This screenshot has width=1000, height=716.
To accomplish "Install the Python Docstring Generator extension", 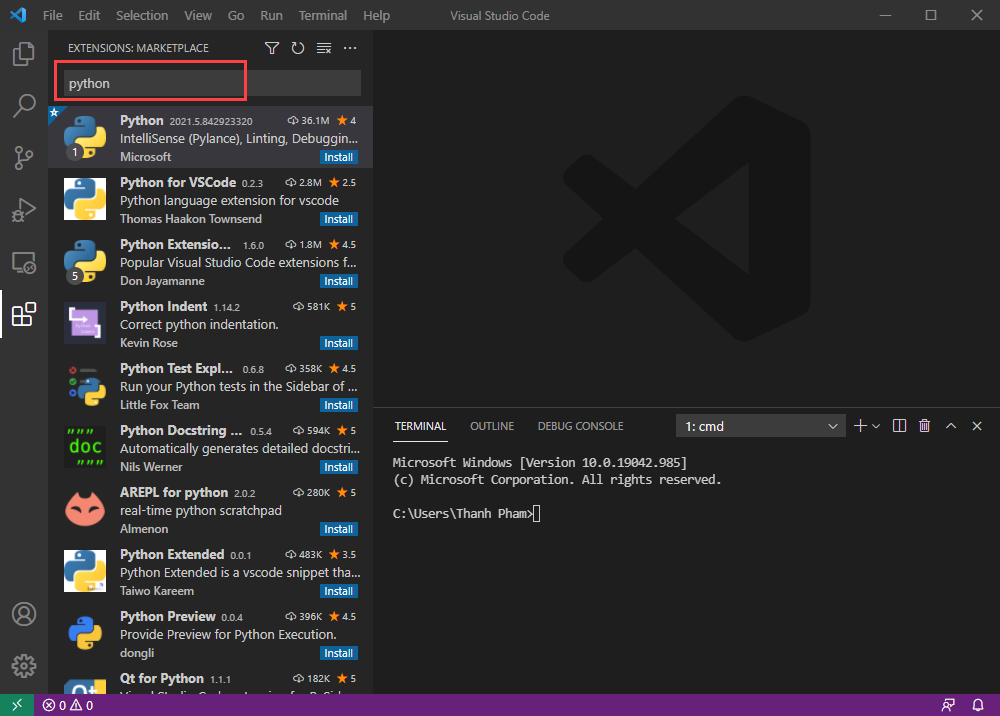I will (x=339, y=467).
